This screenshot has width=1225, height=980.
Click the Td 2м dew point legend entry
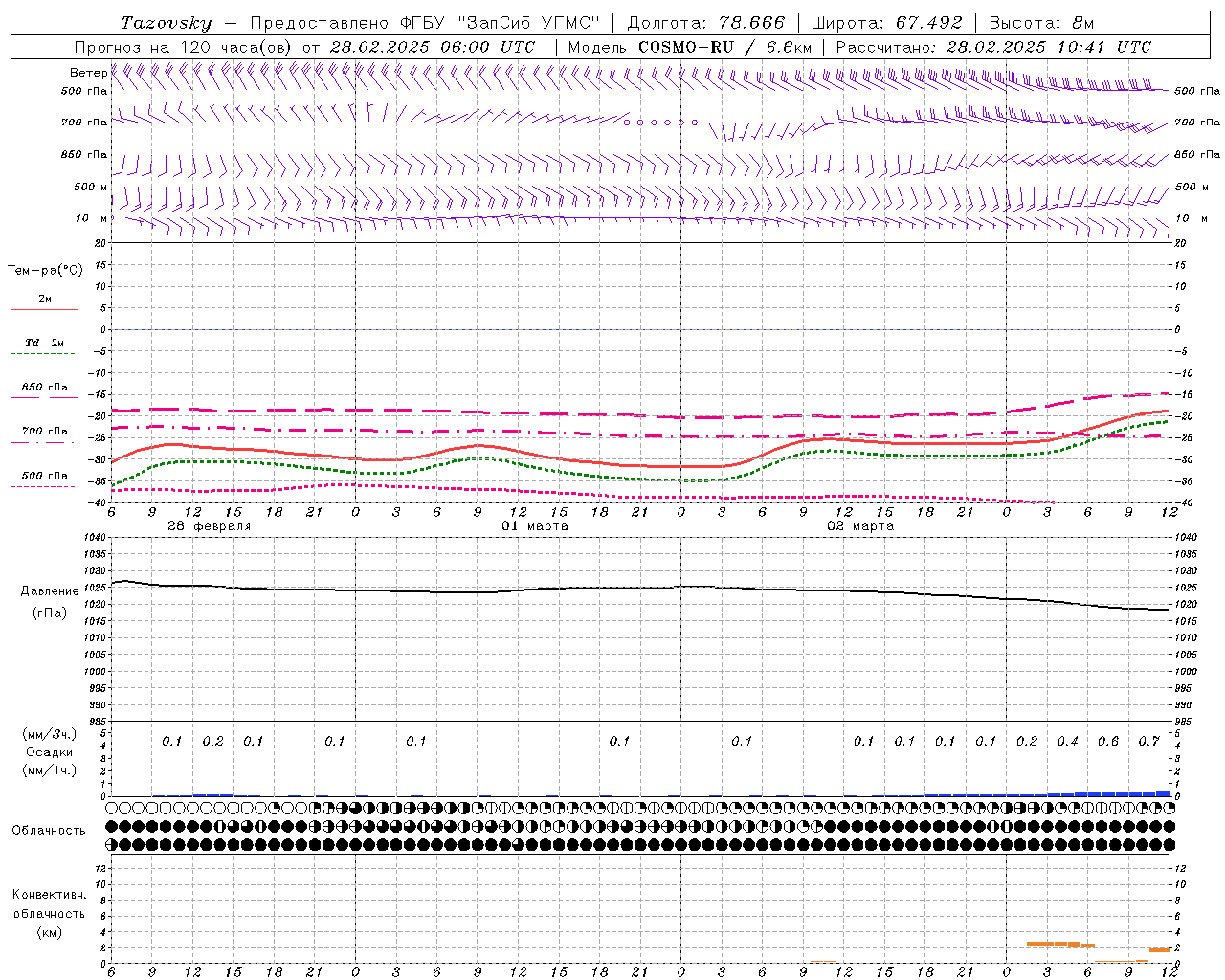(x=44, y=346)
